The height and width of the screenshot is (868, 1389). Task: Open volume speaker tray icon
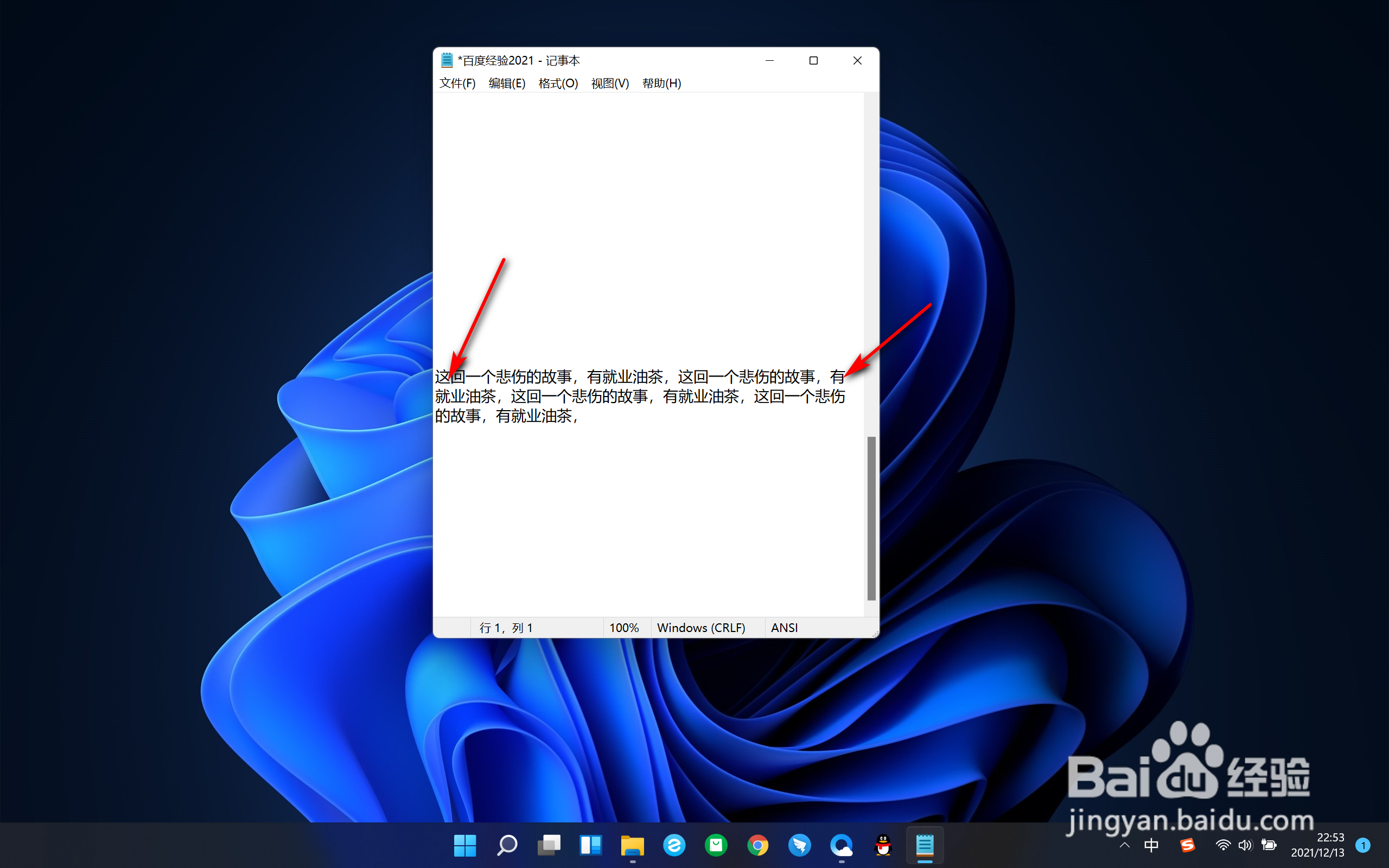click(1244, 845)
